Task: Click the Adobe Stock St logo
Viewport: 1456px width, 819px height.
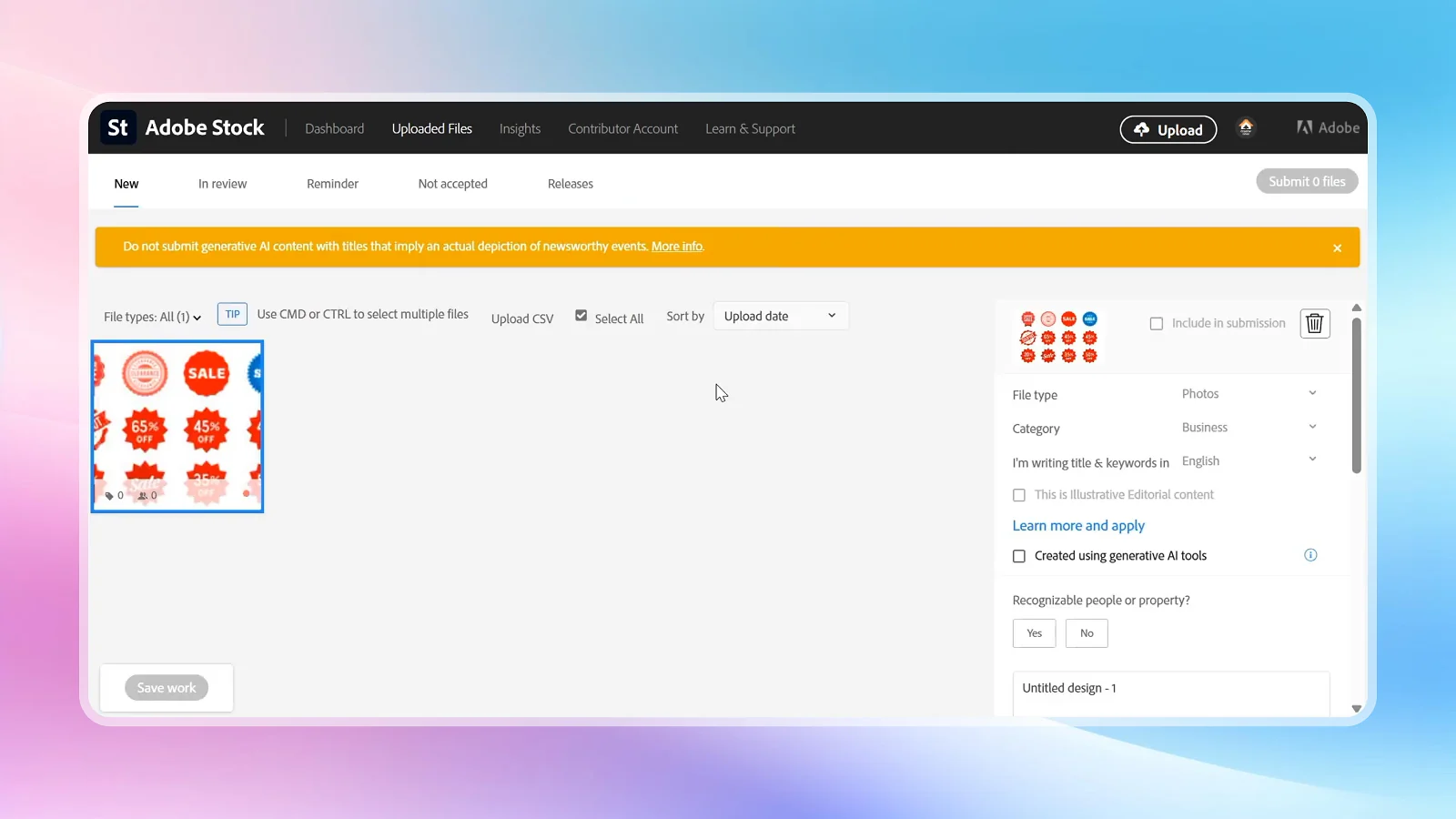Action: tap(118, 127)
